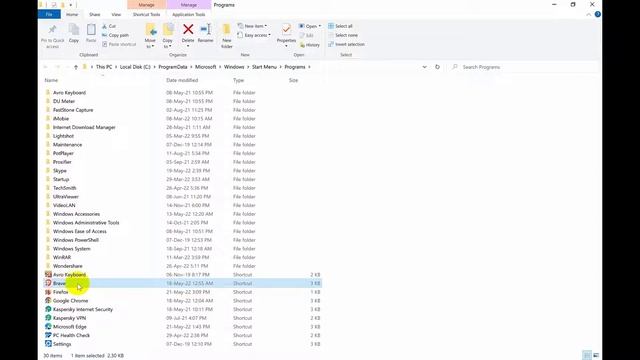Open the Shortcut Tools tab
The height and width of the screenshot is (360, 640).
[x=147, y=14]
